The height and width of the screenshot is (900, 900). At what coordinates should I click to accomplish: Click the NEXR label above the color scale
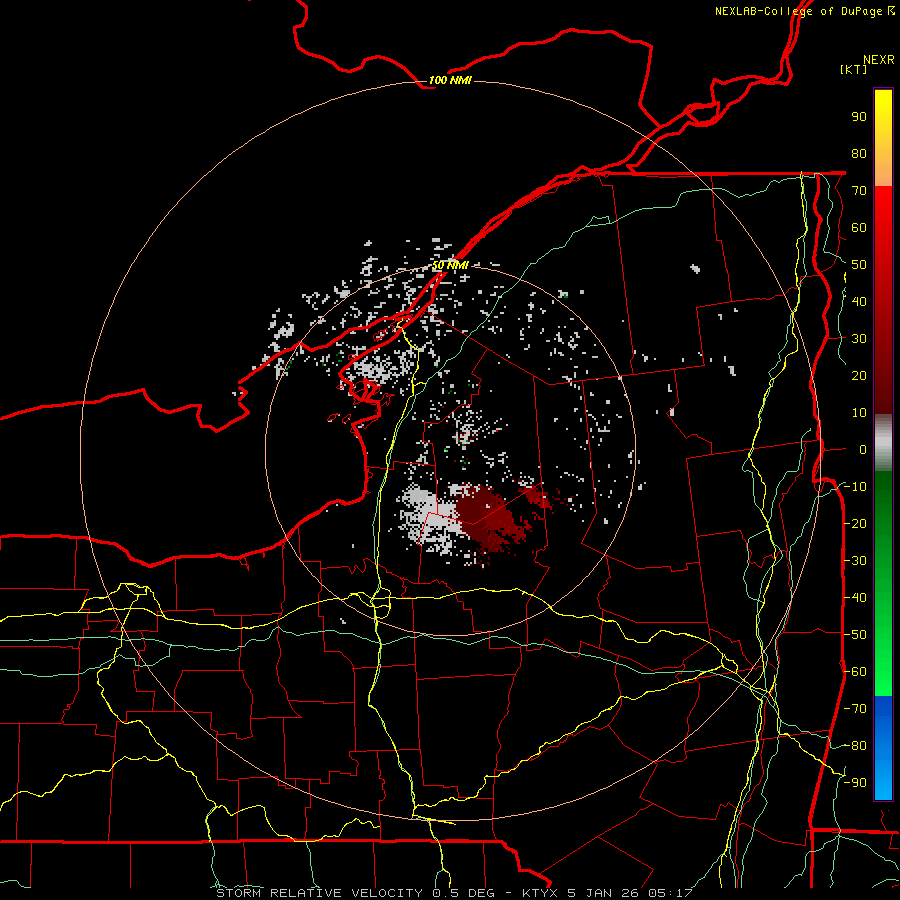[x=879, y=60]
